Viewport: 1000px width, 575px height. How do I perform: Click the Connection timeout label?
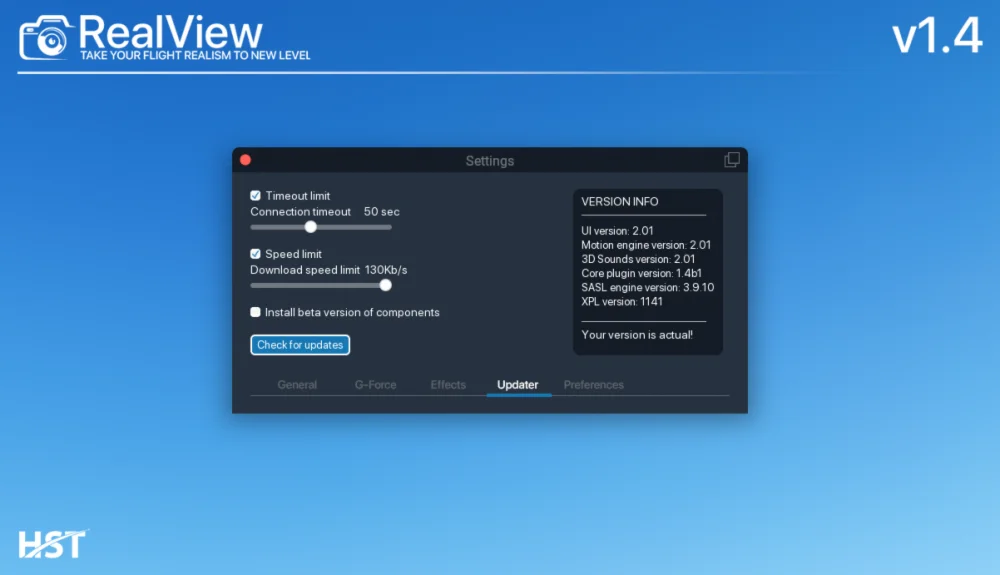pyautogui.click(x=300, y=212)
